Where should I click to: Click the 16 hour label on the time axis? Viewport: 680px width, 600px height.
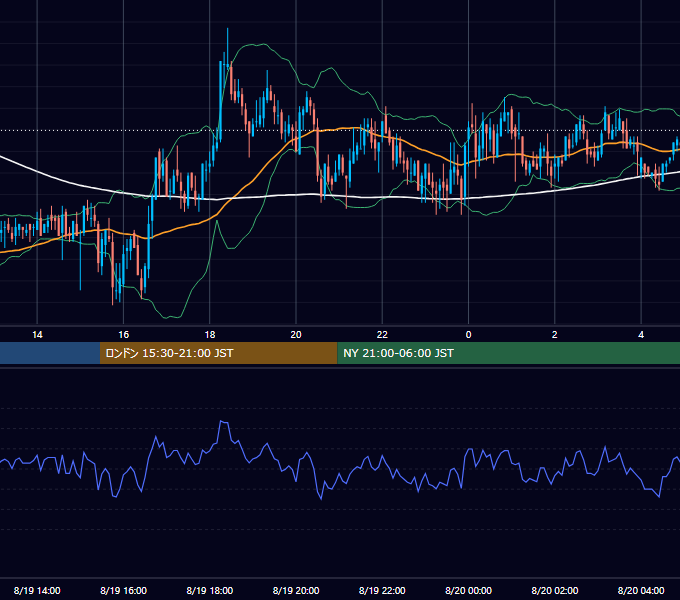pyautogui.click(x=124, y=335)
